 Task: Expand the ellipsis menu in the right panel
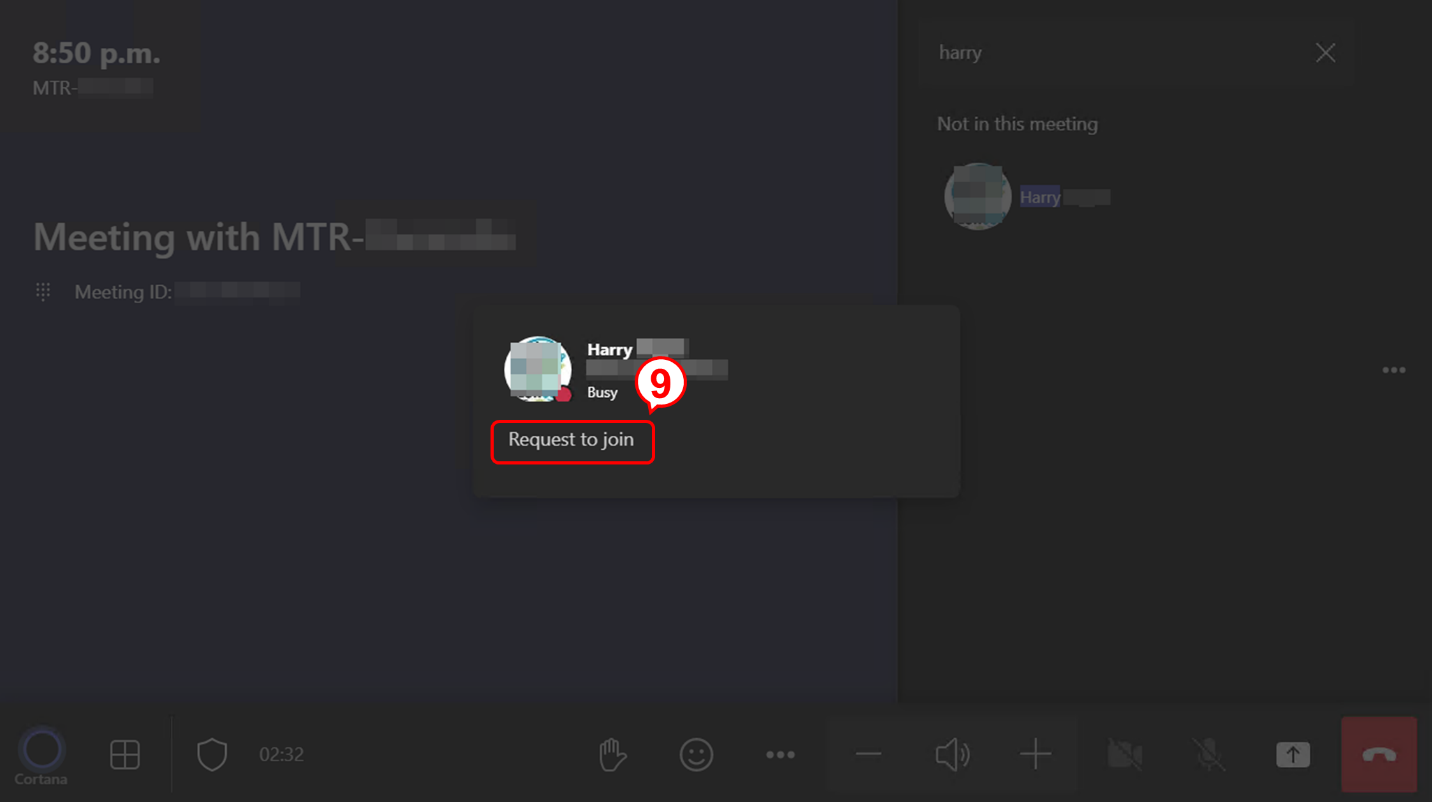1393,370
